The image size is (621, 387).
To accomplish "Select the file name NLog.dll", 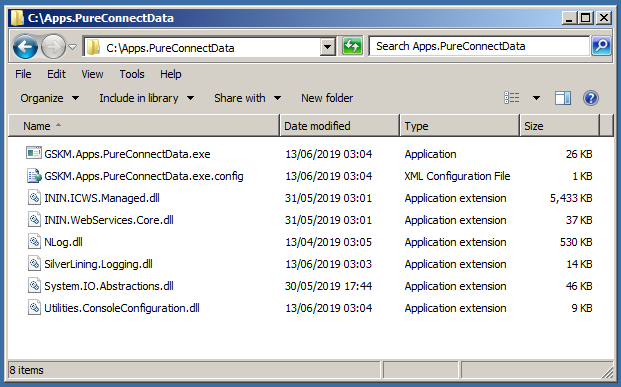I will [63, 242].
